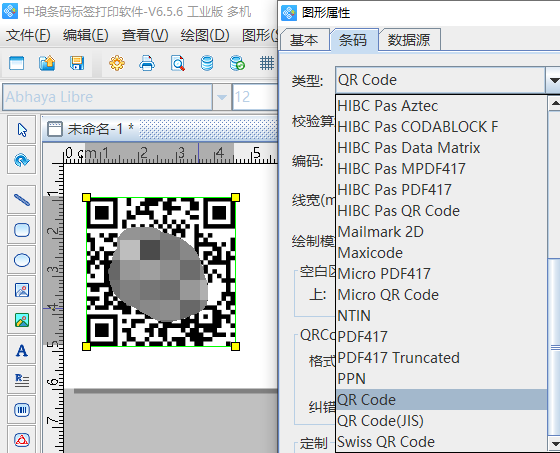Click the database settings icon
Image resolution: width=560 pixels, height=453 pixels.
[207, 64]
